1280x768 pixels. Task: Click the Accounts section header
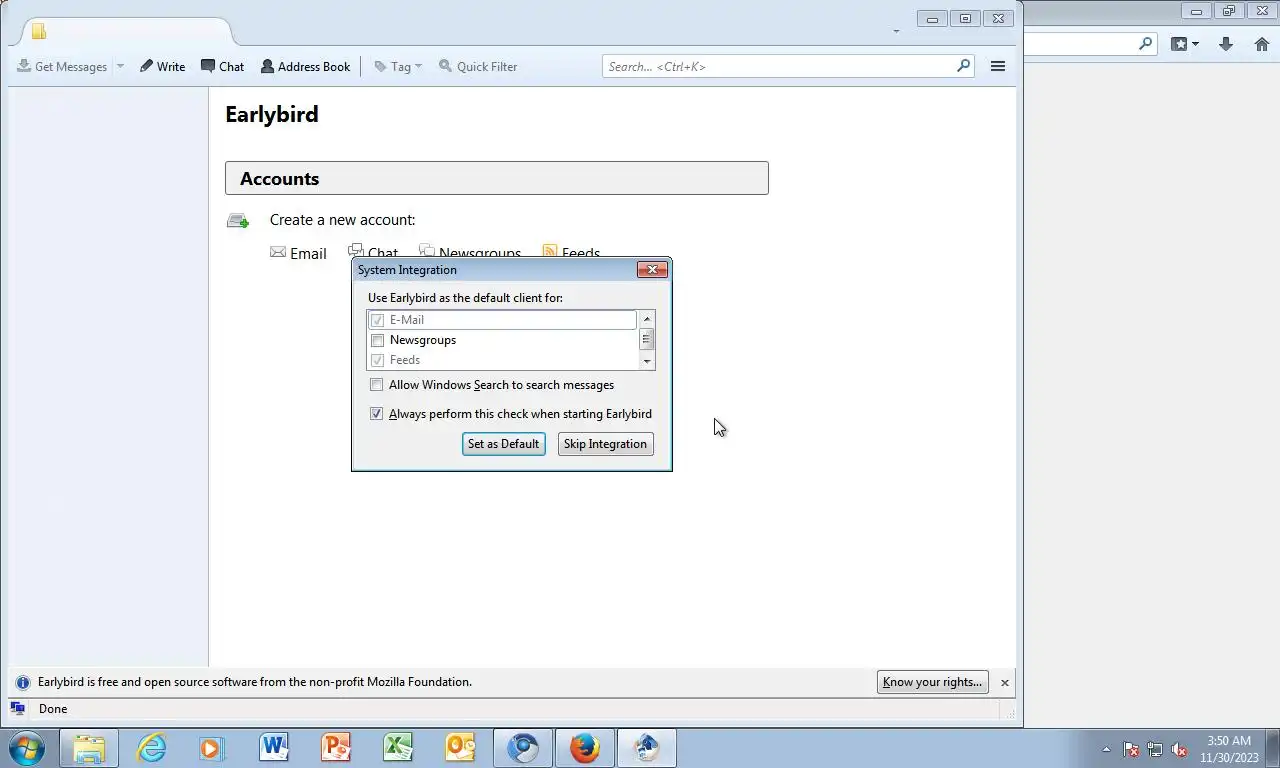[496, 178]
